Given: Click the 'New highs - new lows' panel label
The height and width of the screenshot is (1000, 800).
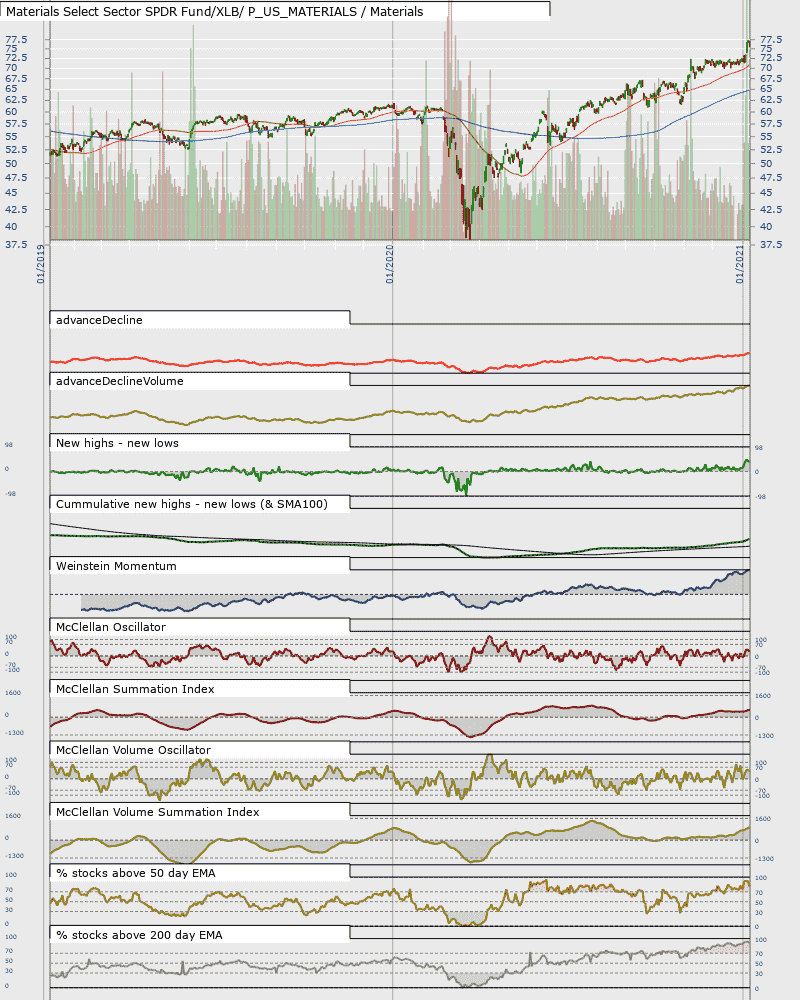Looking at the screenshot, I should (x=117, y=443).
